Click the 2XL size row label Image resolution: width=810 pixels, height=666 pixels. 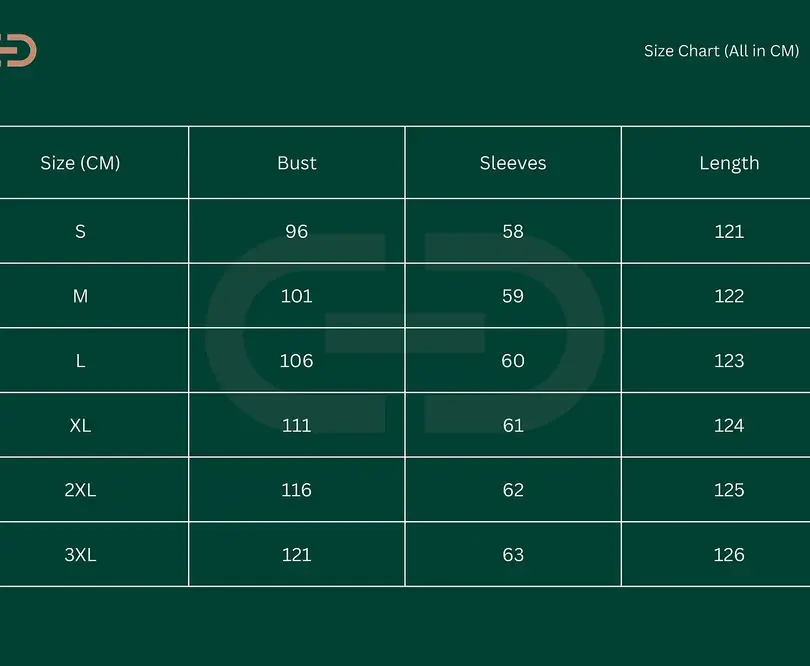pyautogui.click(x=80, y=490)
